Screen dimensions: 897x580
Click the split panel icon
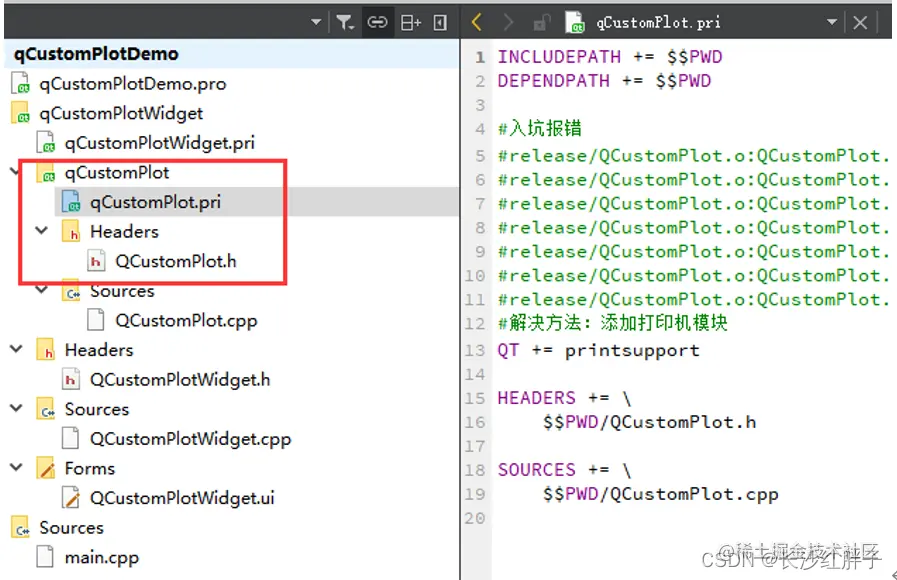coord(411,22)
